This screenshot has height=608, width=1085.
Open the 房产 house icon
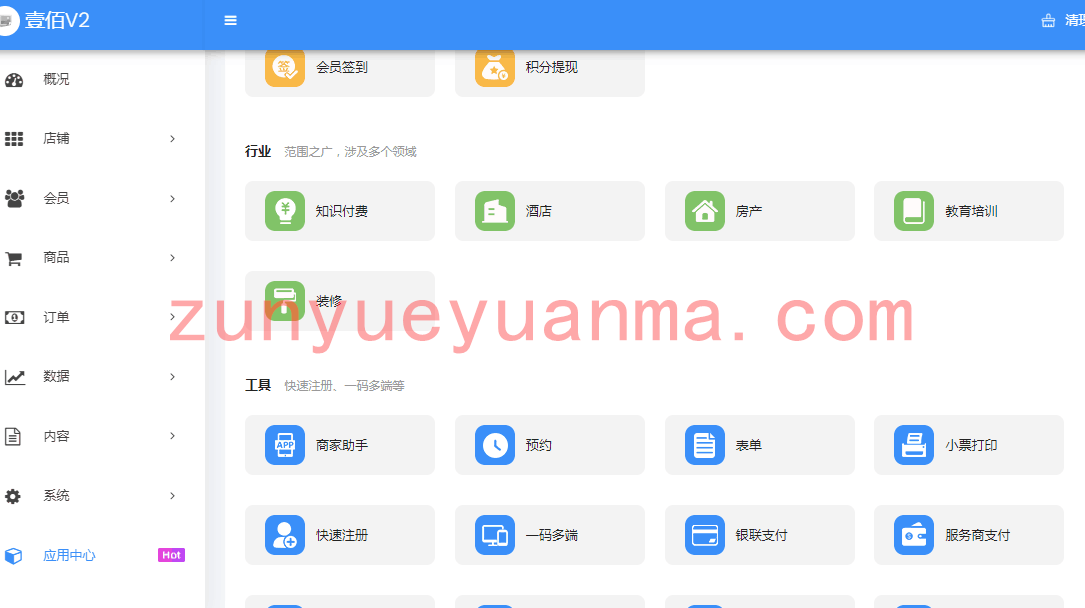705,211
